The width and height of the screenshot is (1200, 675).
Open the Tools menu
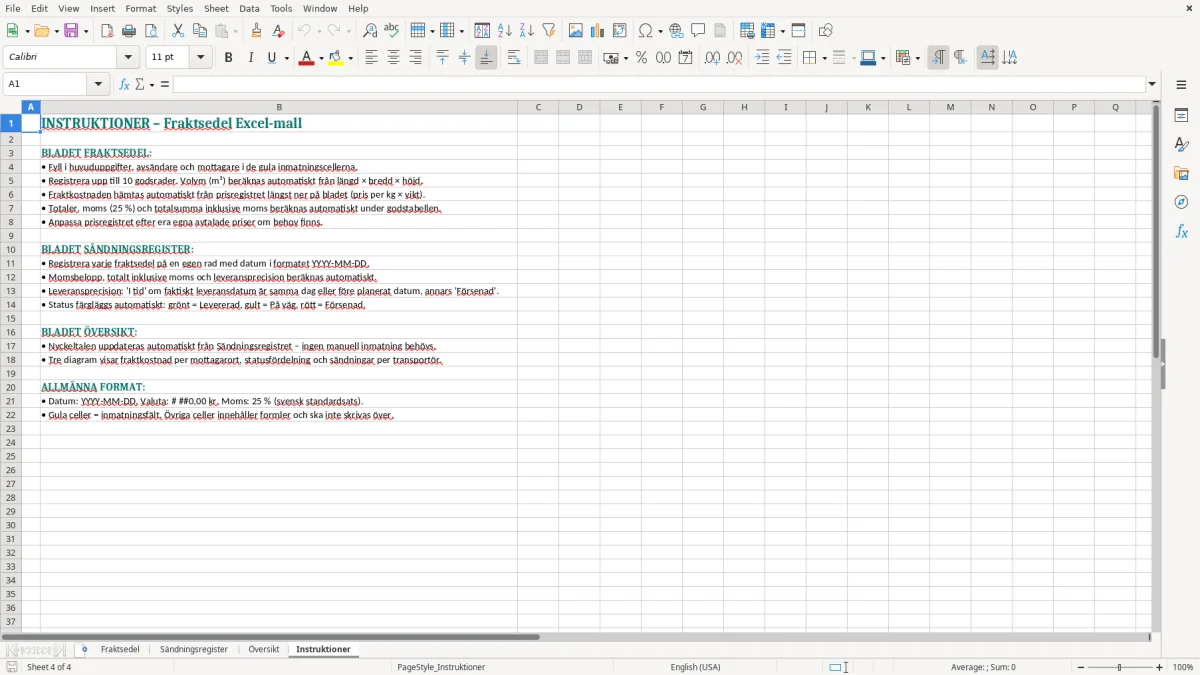pyautogui.click(x=281, y=8)
